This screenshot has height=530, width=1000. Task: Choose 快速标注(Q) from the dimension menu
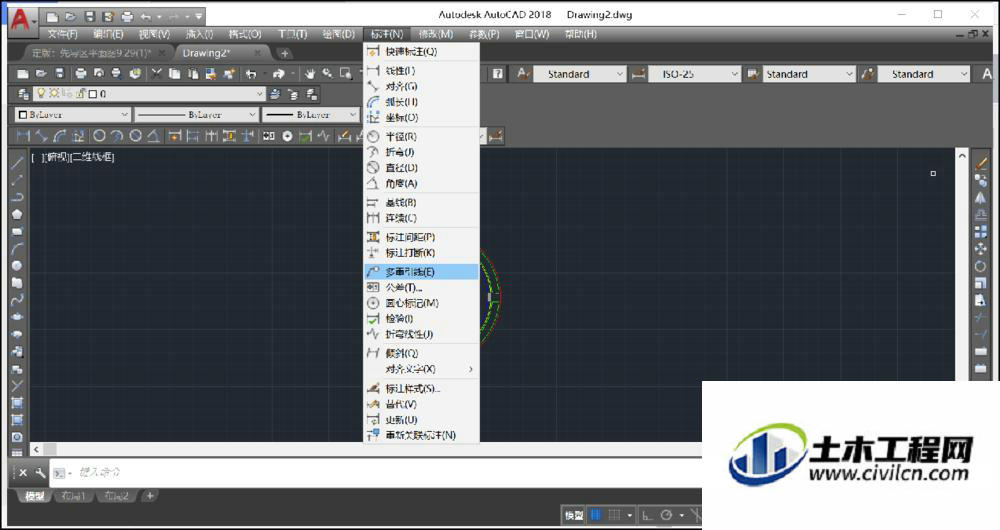pos(421,52)
